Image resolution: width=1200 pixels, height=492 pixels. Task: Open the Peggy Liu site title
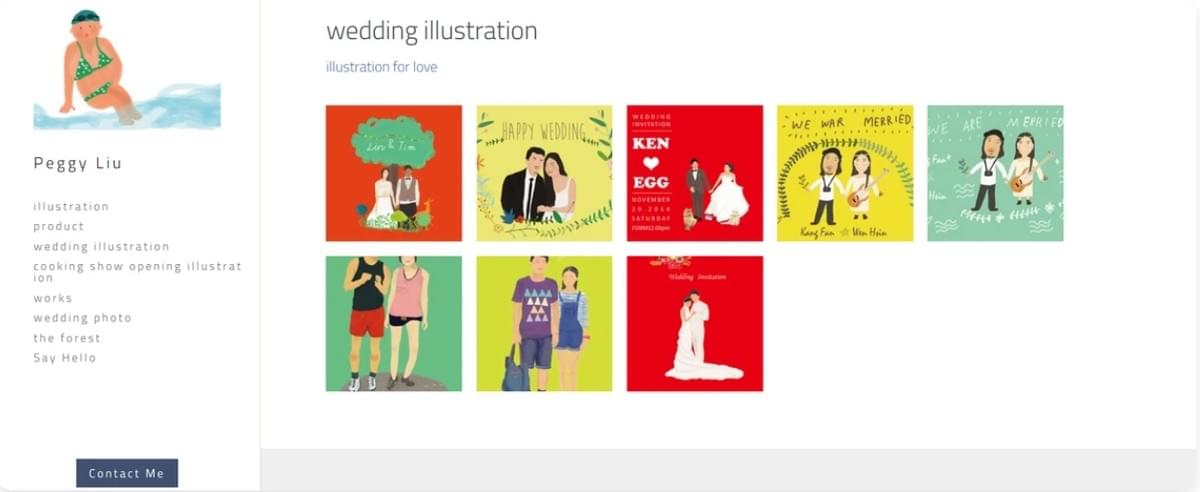pos(78,163)
